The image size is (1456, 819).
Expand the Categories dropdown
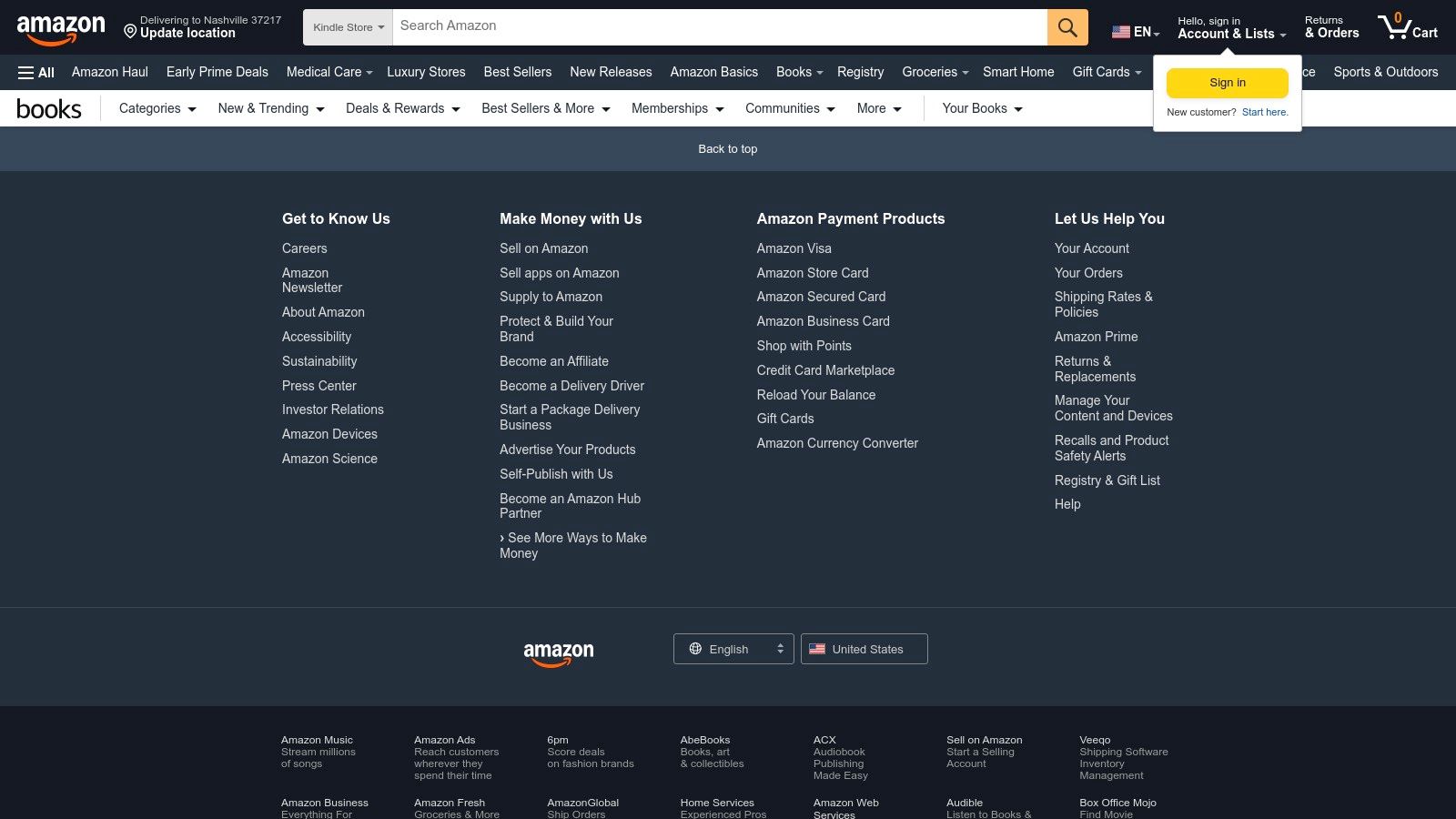[x=157, y=108]
